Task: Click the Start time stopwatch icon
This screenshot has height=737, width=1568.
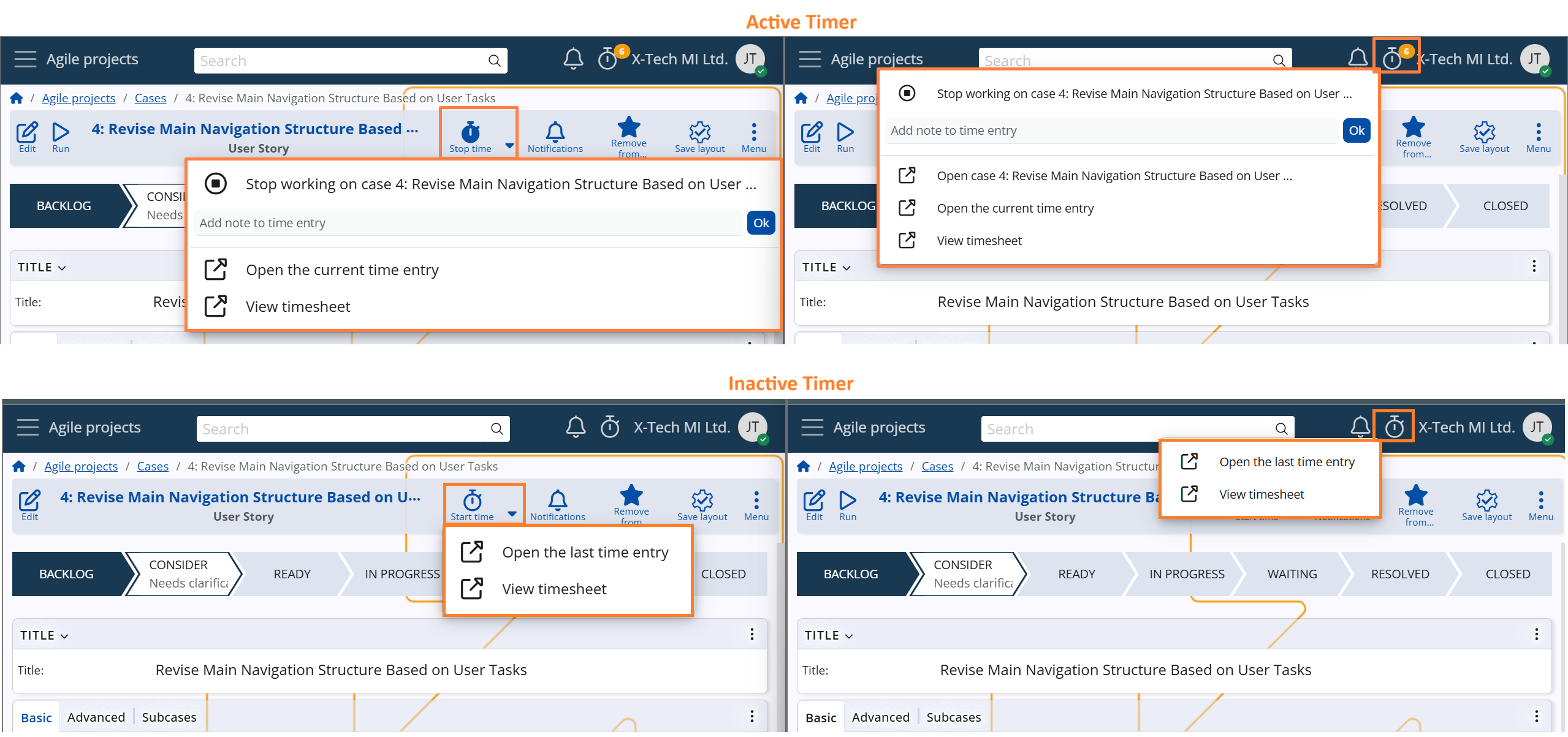Action: [x=472, y=501]
